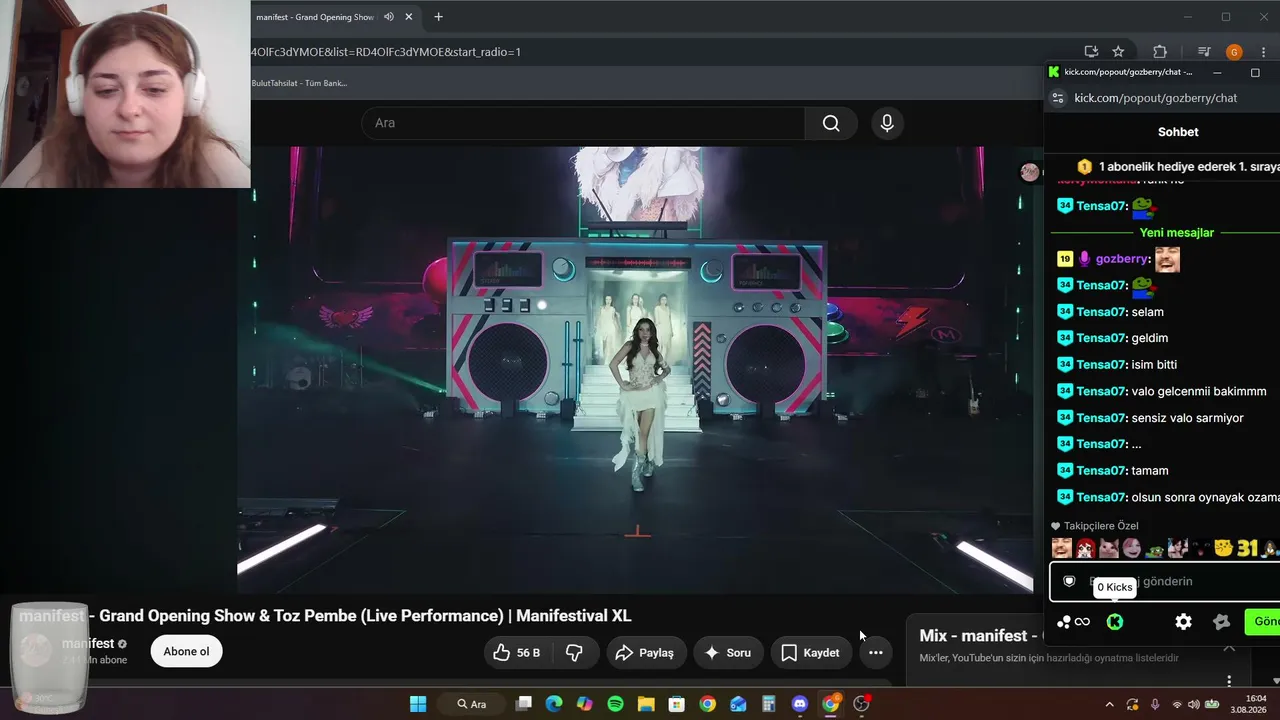Open Copilot from the taskbar
The height and width of the screenshot is (720, 1280).
point(585,704)
